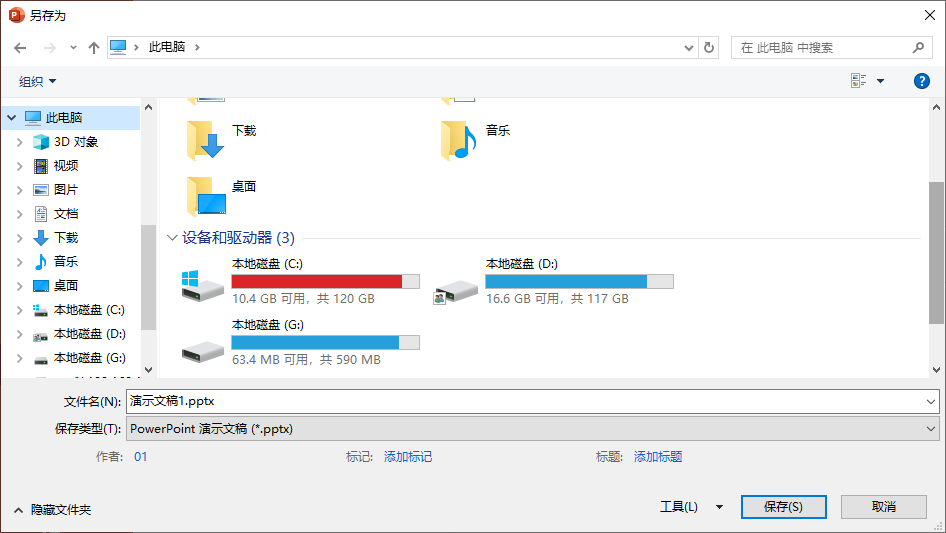This screenshot has height=533, width=946.
Task: Navigate back to previous location
Action: click(x=20, y=47)
